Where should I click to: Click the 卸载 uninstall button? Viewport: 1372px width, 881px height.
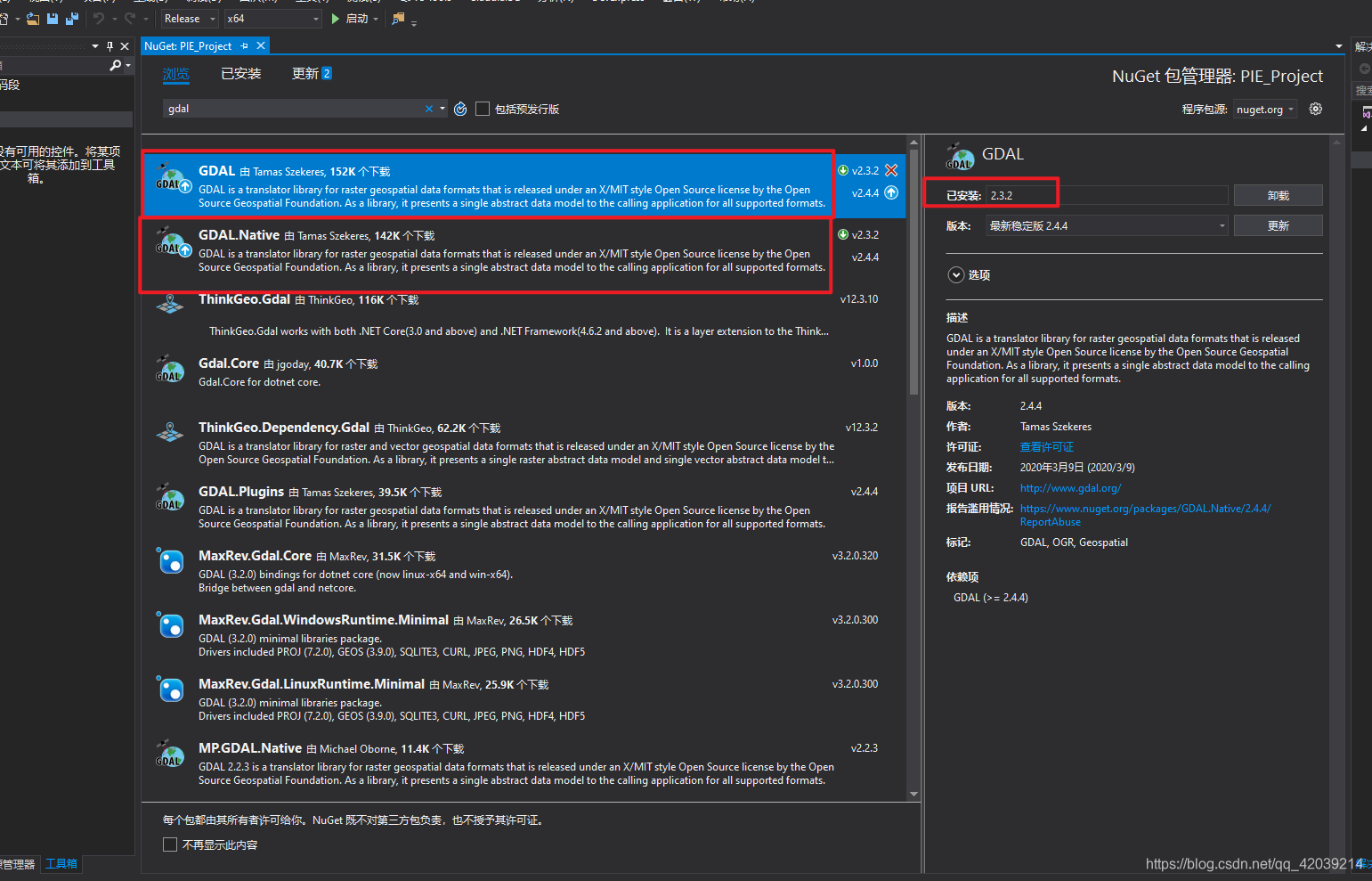point(1279,196)
